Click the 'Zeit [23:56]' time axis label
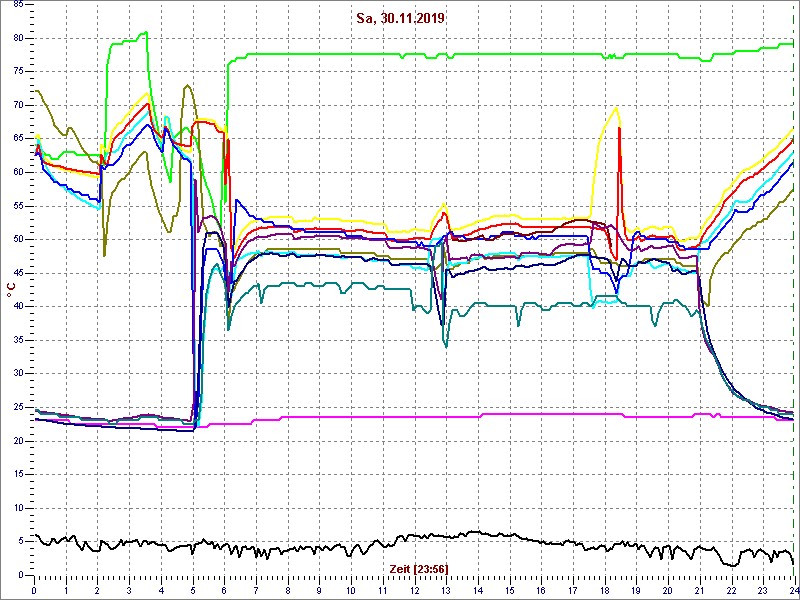The image size is (800, 600). 419,568
